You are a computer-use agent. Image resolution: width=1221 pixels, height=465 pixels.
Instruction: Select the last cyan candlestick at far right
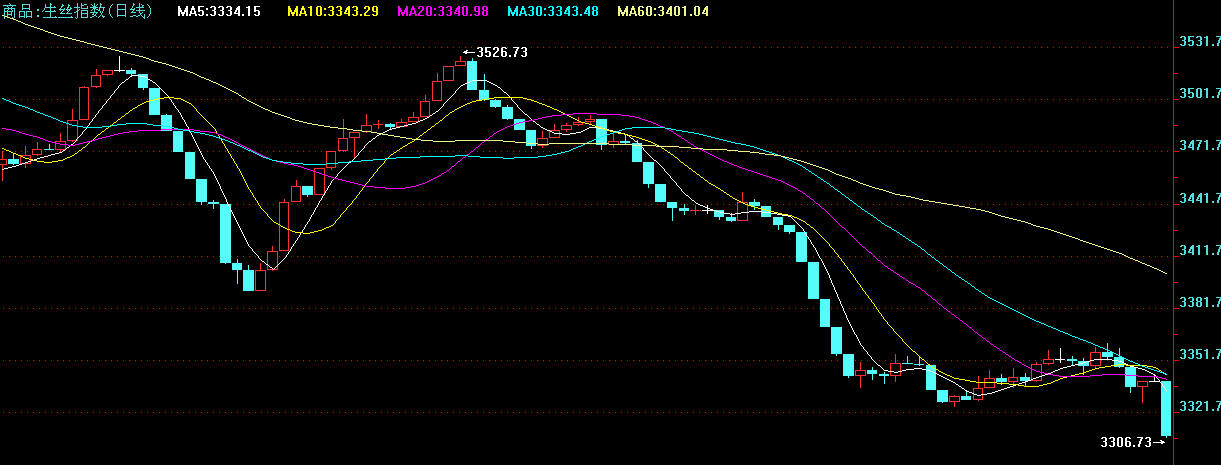[x=1166, y=408]
